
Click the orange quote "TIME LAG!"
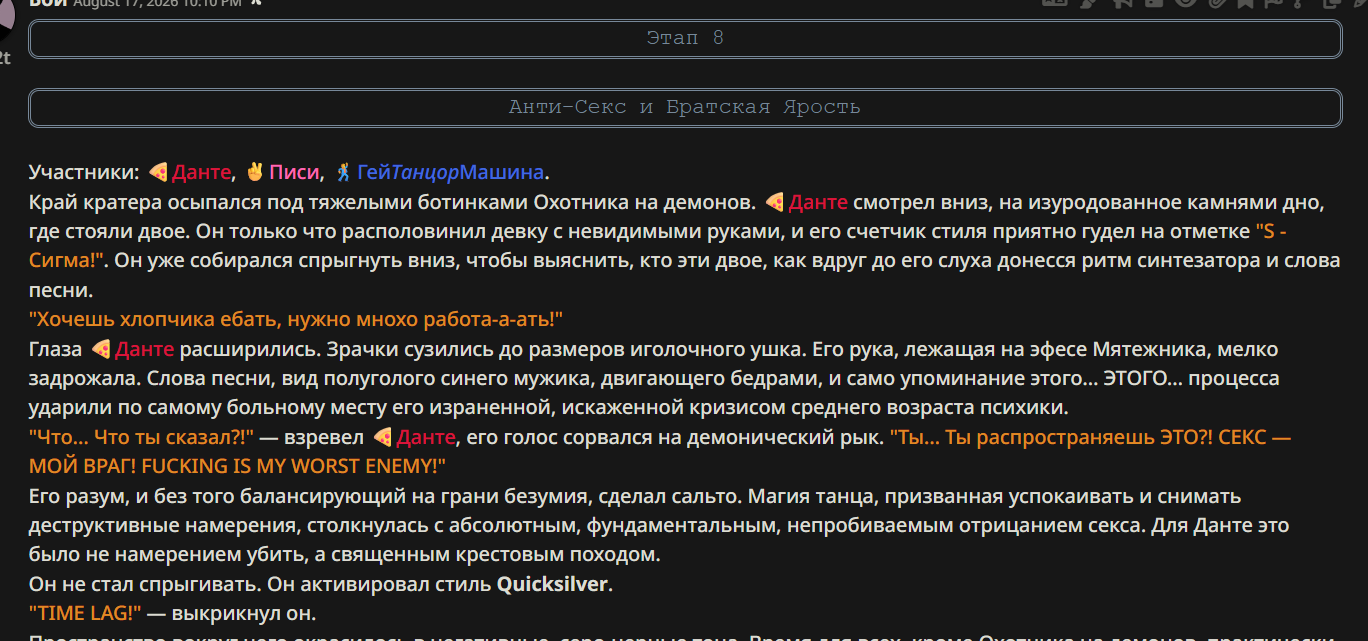point(86,613)
